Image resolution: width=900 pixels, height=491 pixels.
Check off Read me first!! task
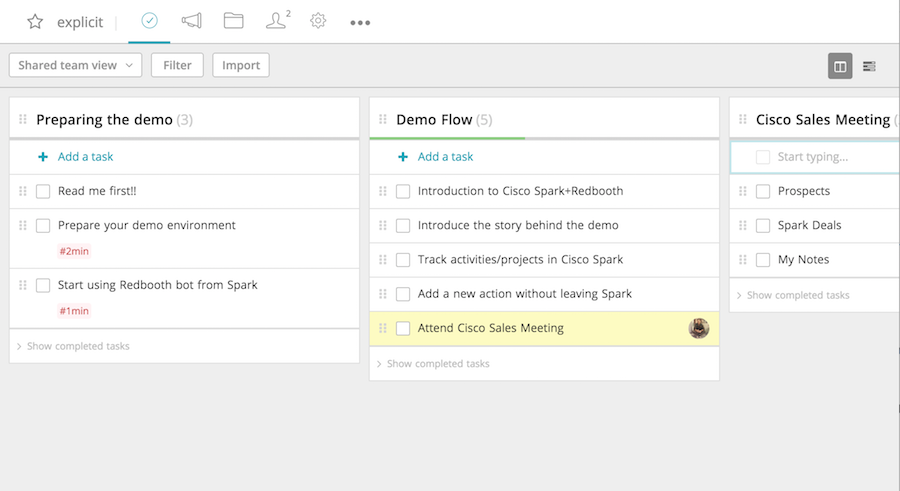click(x=43, y=191)
